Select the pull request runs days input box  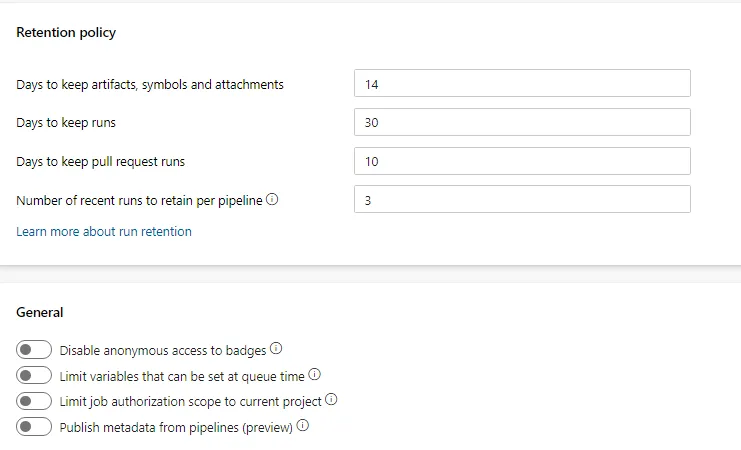pyautogui.click(x=522, y=161)
